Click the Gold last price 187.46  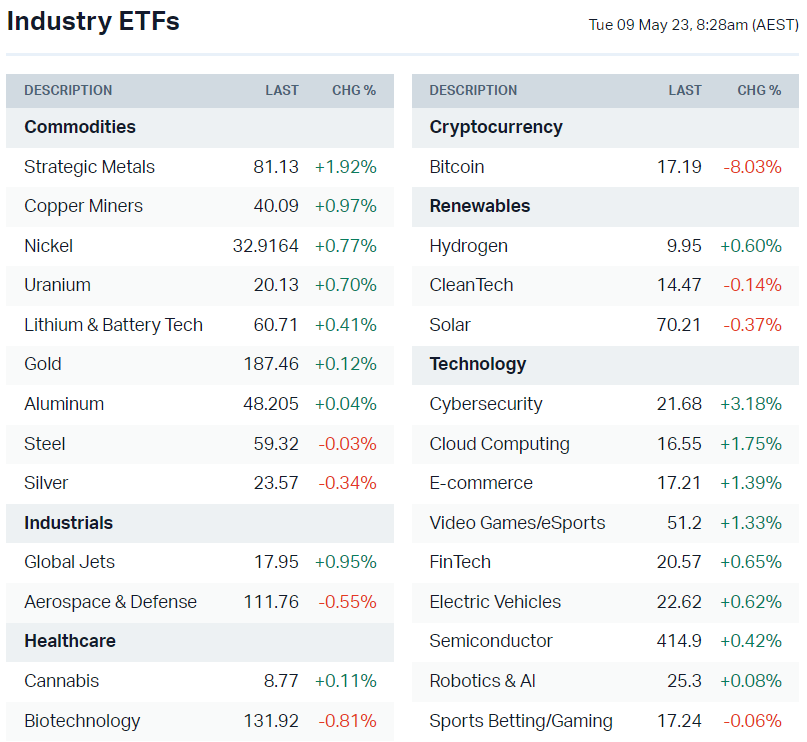pos(271,364)
